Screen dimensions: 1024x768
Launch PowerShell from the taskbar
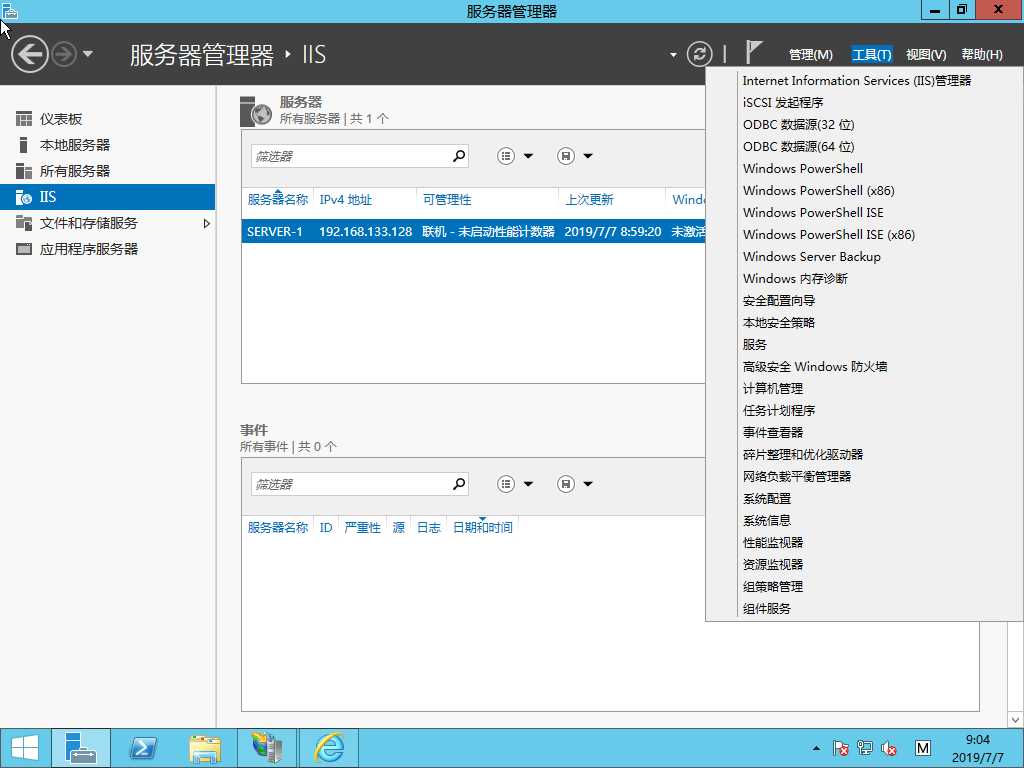[x=142, y=748]
